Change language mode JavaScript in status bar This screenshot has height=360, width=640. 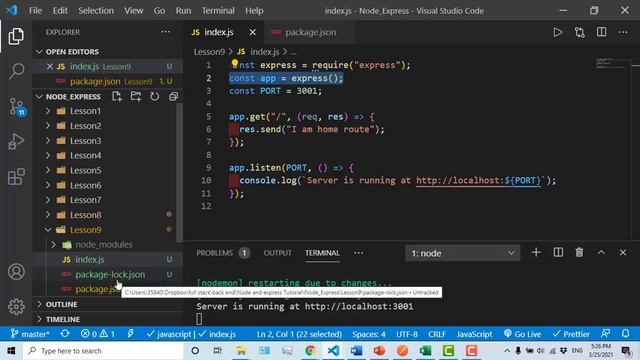pyautogui.click(x=474, y=334)
